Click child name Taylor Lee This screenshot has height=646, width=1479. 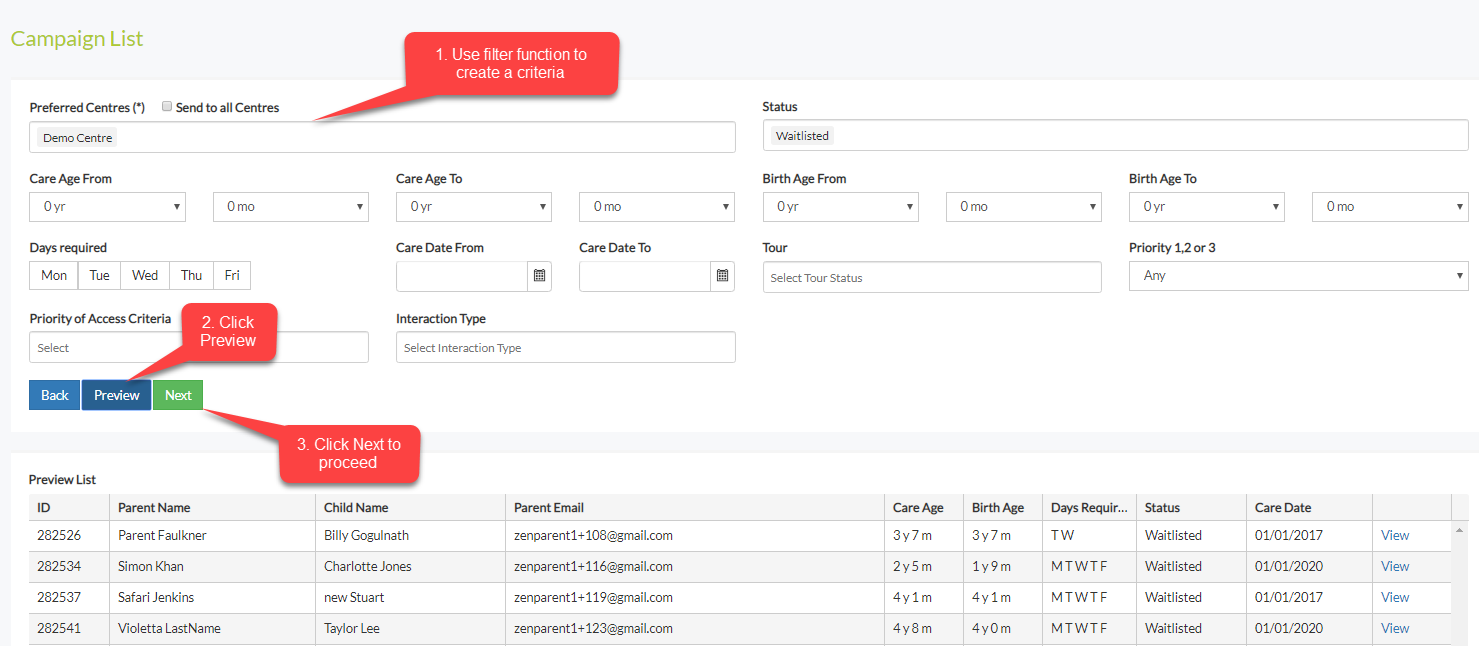(x=352, y=628)
